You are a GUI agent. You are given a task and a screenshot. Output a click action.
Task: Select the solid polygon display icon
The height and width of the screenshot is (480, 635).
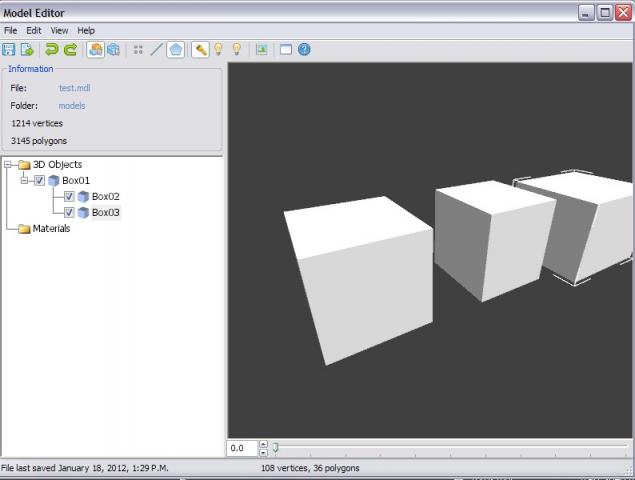point(175,49)
